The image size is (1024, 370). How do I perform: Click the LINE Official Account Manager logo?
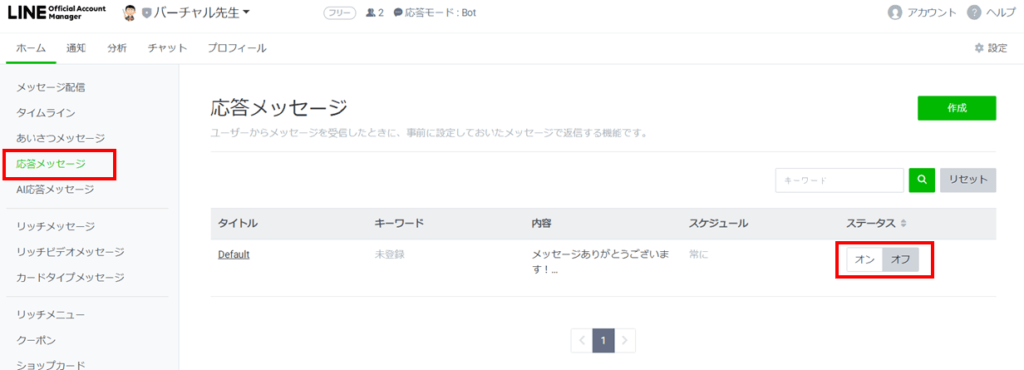(x=56, y=12)
